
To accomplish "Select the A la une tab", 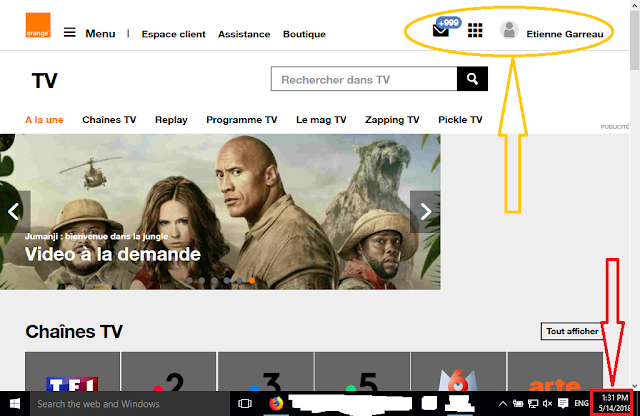I will pyautogui.click(x=44, y=120).
